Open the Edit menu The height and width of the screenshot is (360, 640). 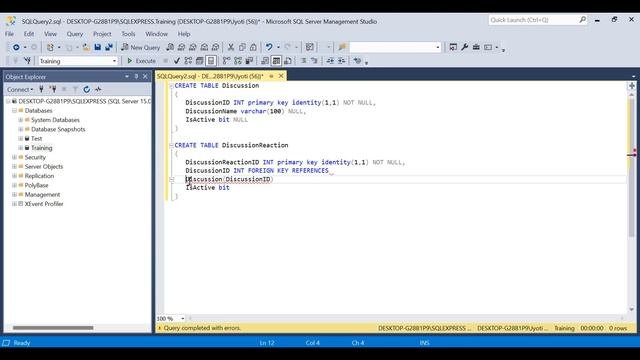pyautogui.click(x=29, y=34)
